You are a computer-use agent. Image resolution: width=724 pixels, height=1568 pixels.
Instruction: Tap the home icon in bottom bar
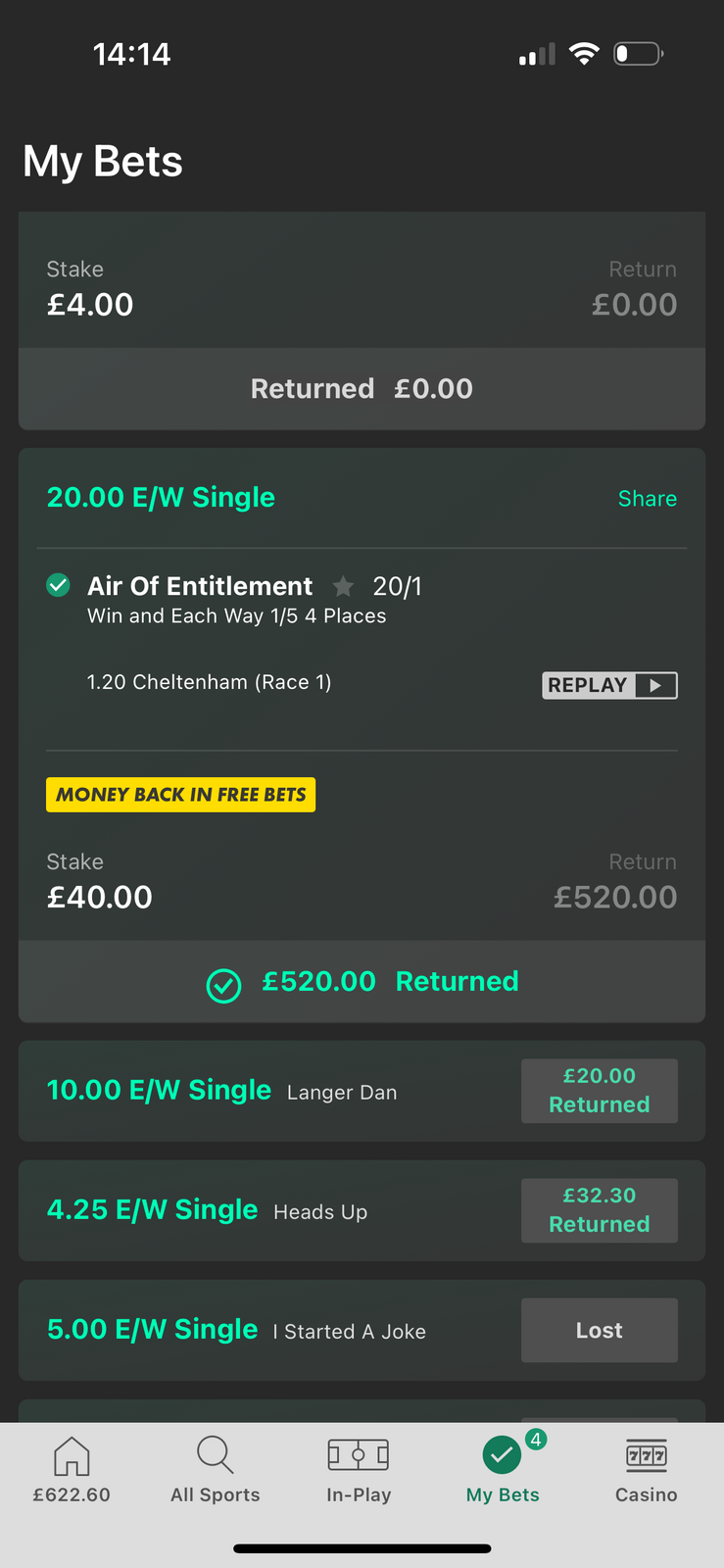tap(72, 1456)
